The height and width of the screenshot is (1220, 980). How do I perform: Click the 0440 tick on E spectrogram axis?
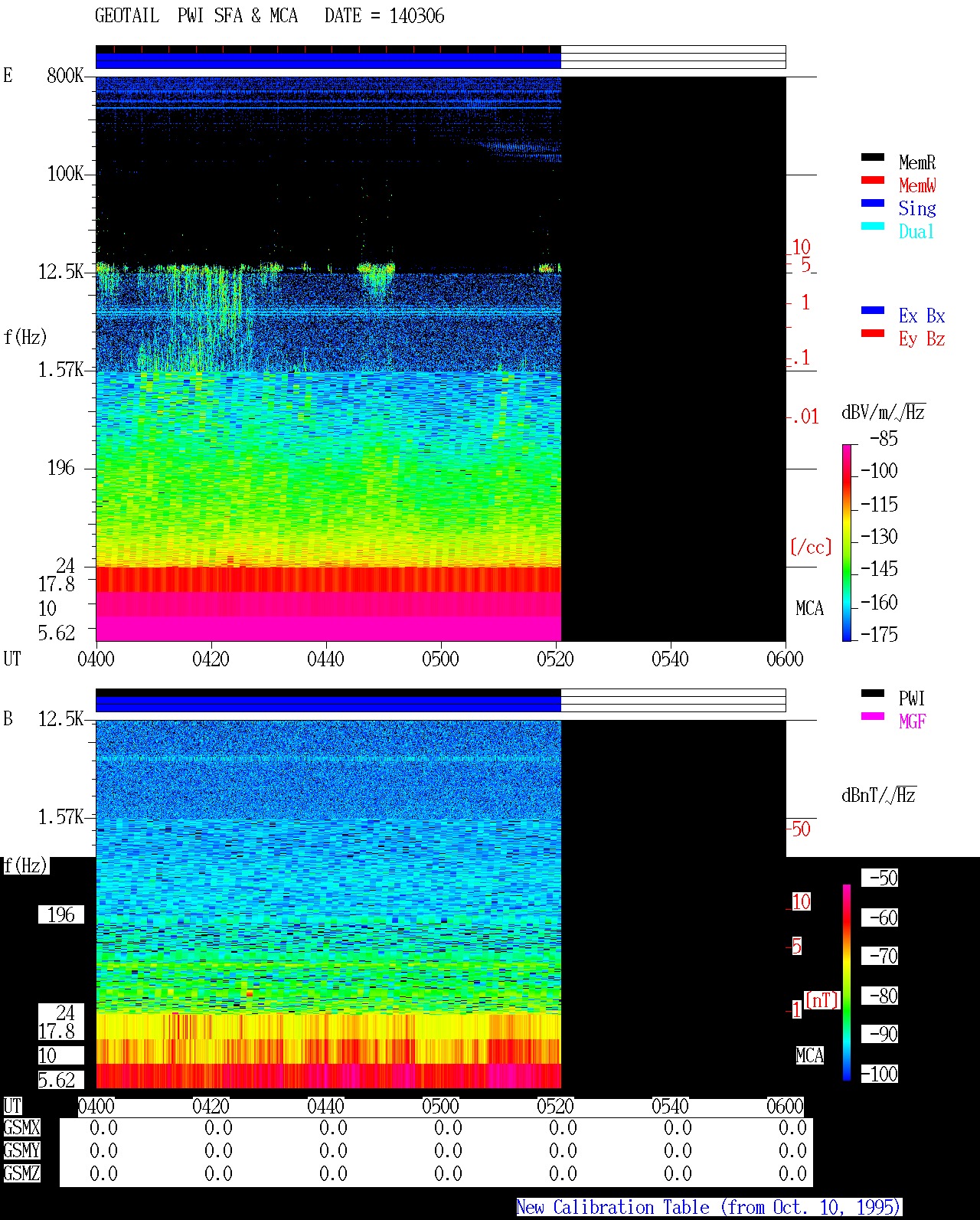(x=325, y=659)
